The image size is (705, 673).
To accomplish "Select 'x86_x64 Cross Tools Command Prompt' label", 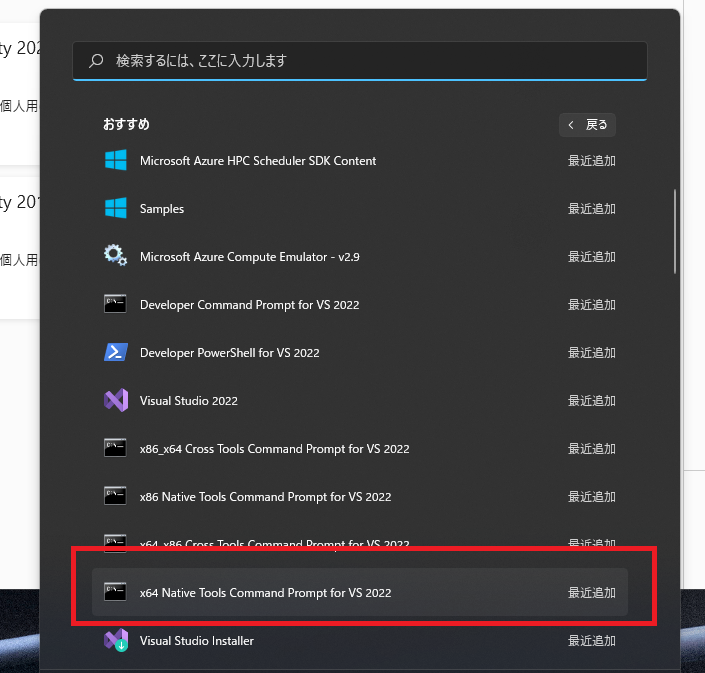I will (x=275, y=449).
